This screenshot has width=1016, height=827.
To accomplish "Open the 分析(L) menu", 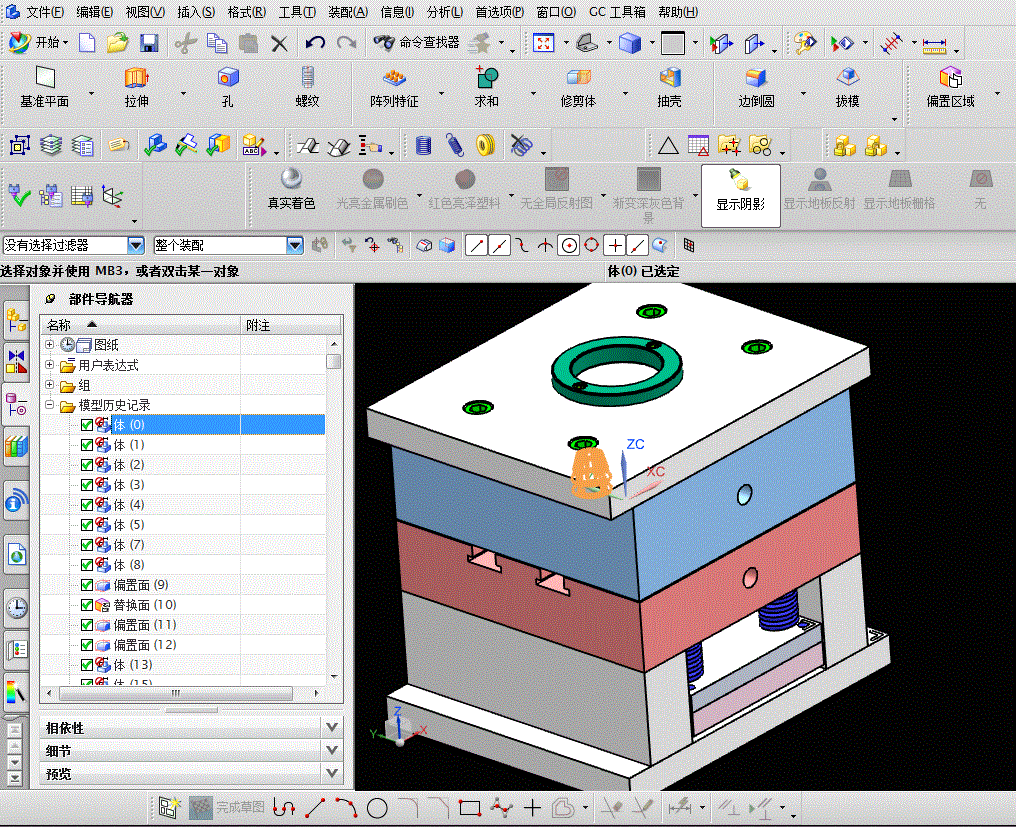I will [444, 12].
